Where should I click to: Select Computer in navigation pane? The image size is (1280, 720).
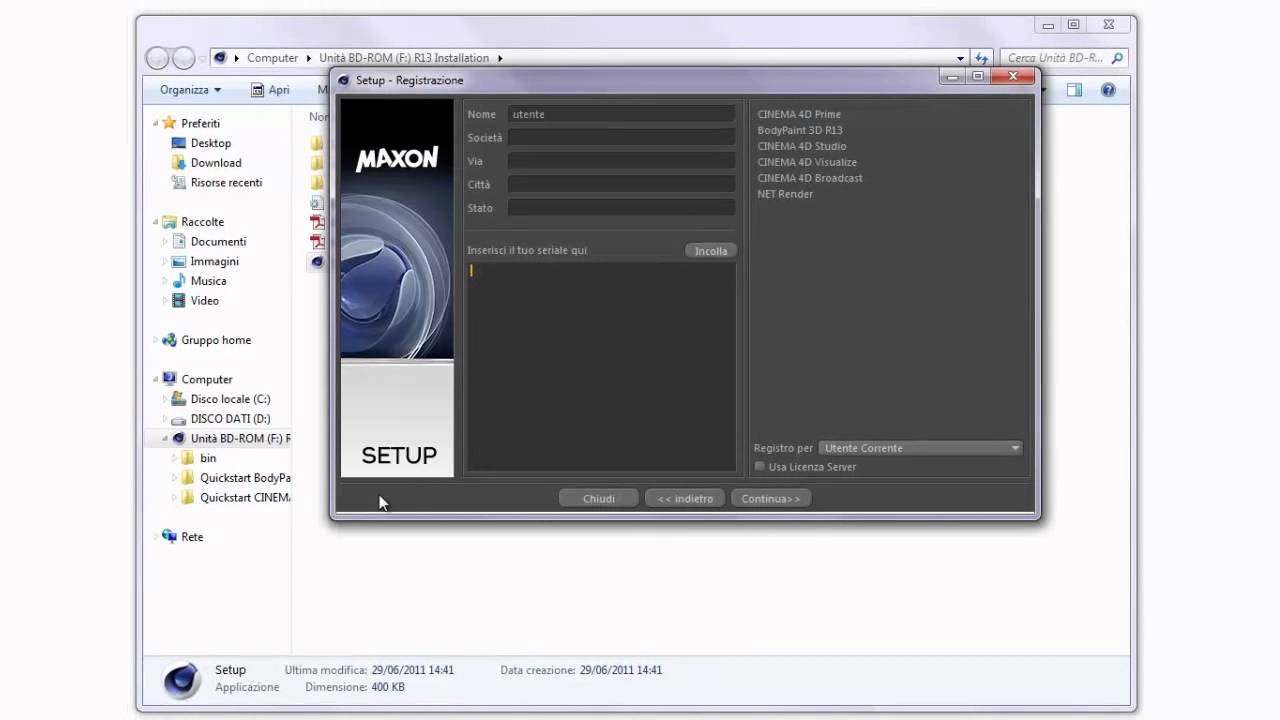pyautogui.click(x=206, y=380)
